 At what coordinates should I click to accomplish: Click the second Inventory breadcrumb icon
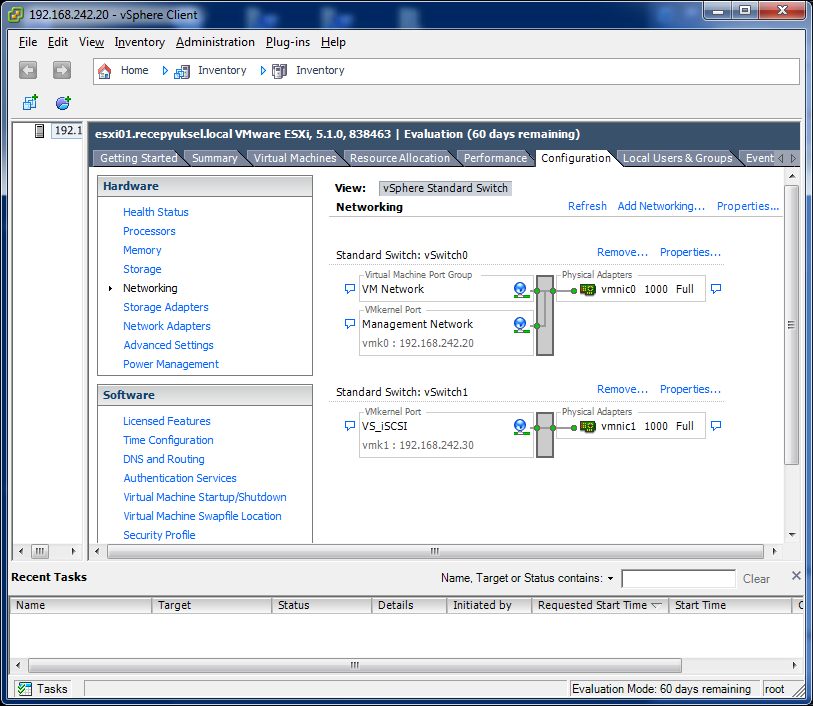pyautogui.click(x=279, y=71)
